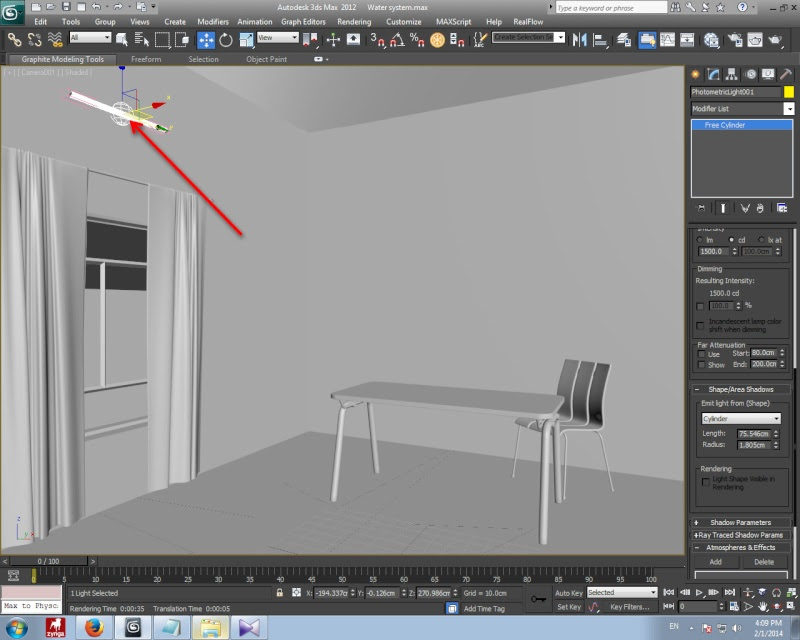
Task: Open the Render Setup icon
Action: 735,39
